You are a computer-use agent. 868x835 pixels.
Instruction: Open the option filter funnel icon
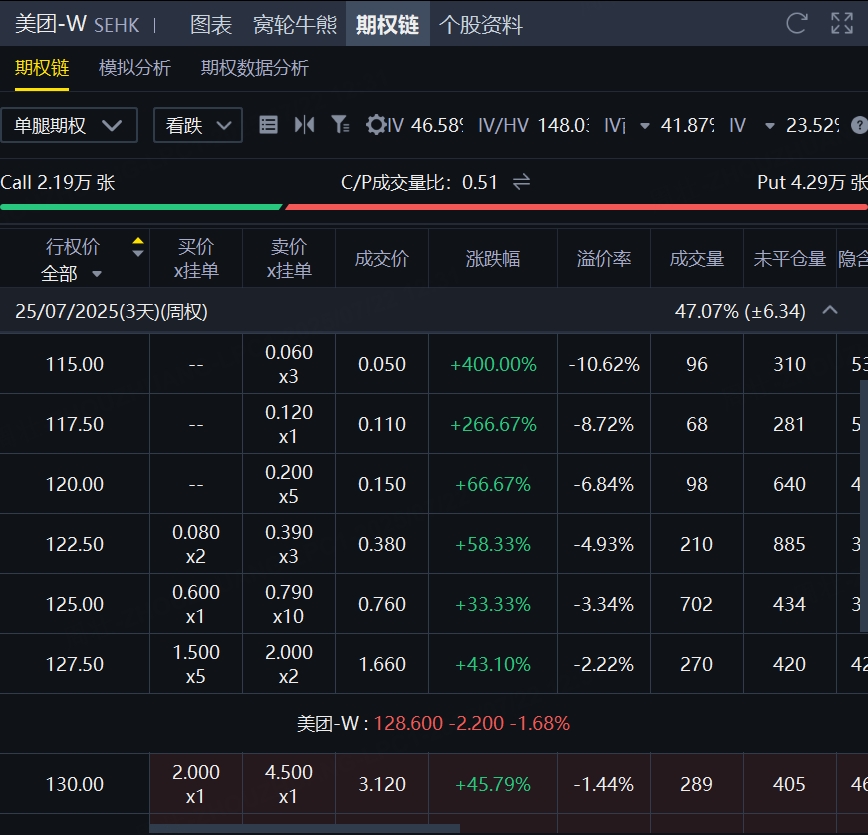point(340,125)
